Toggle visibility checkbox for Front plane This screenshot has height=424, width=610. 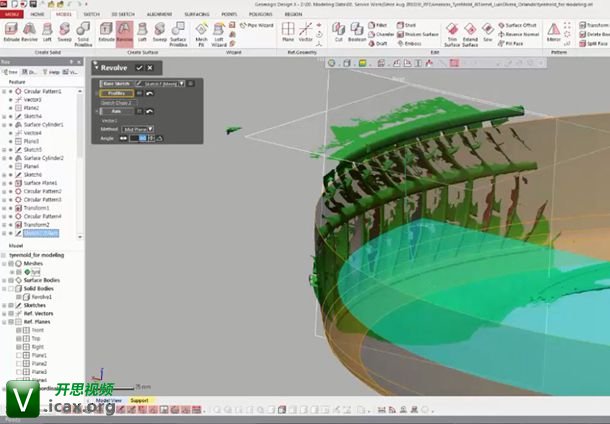click(x=19, y=329)
